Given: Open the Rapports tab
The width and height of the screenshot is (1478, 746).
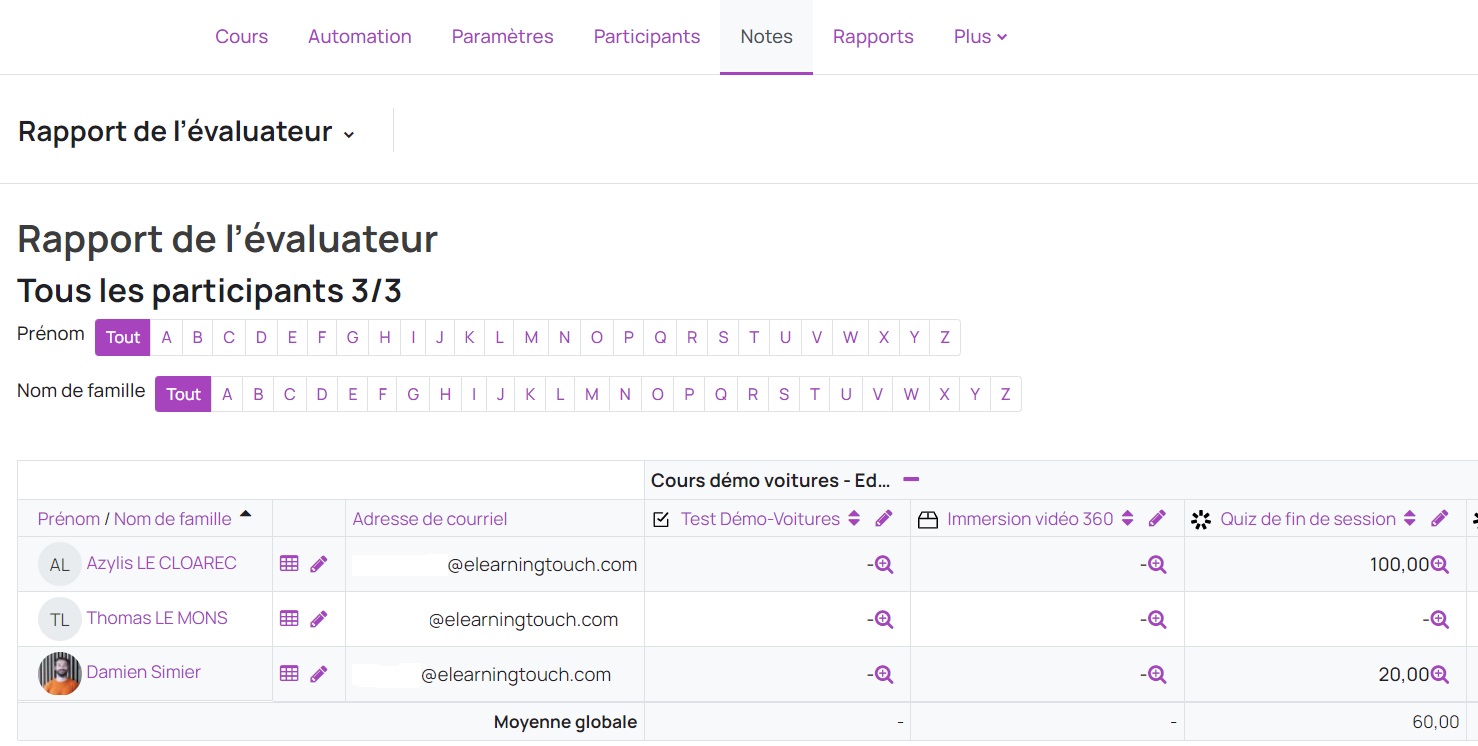Looking at the screenshot, I should (873, 37).
